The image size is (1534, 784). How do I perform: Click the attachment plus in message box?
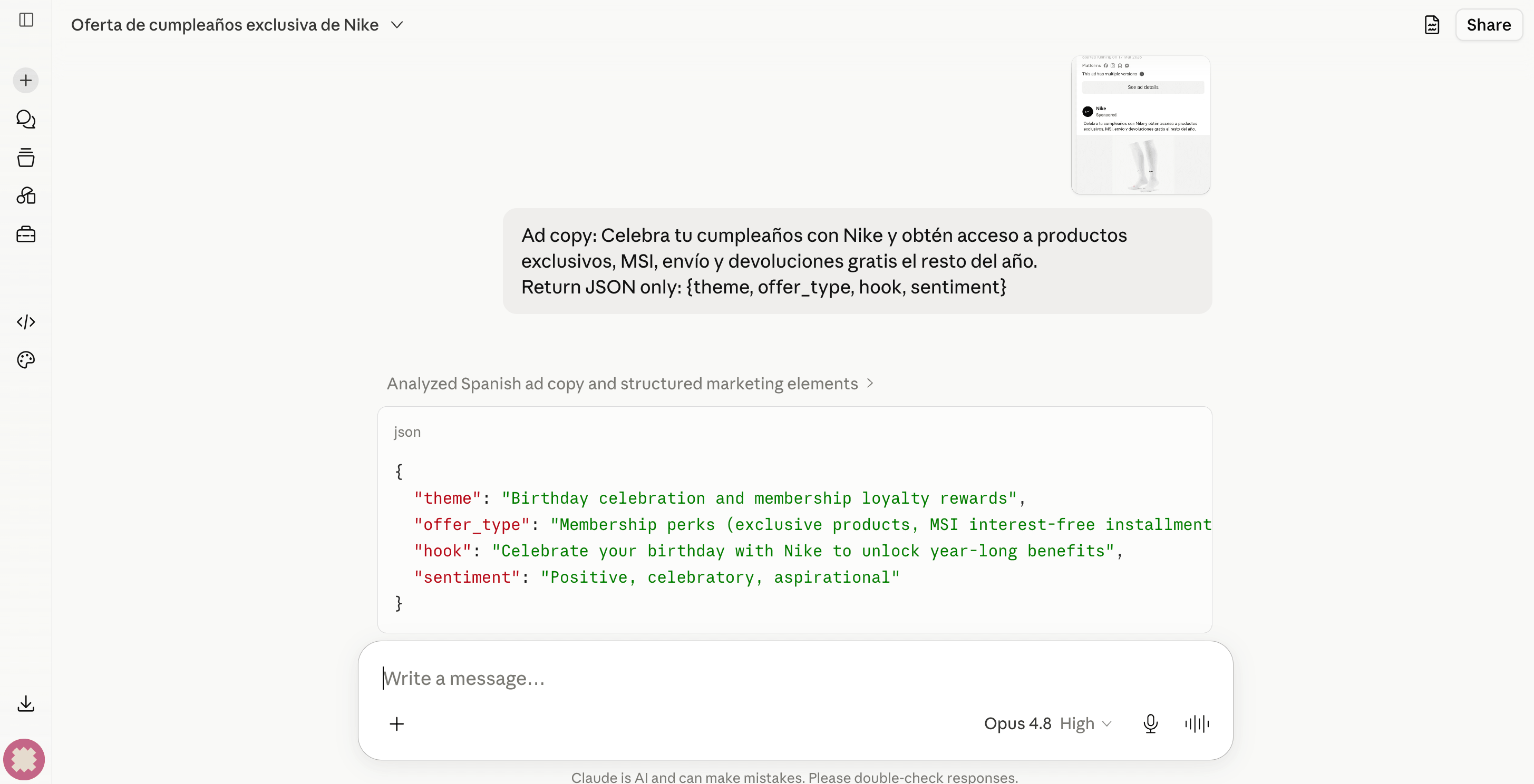(x=396, y=724)
